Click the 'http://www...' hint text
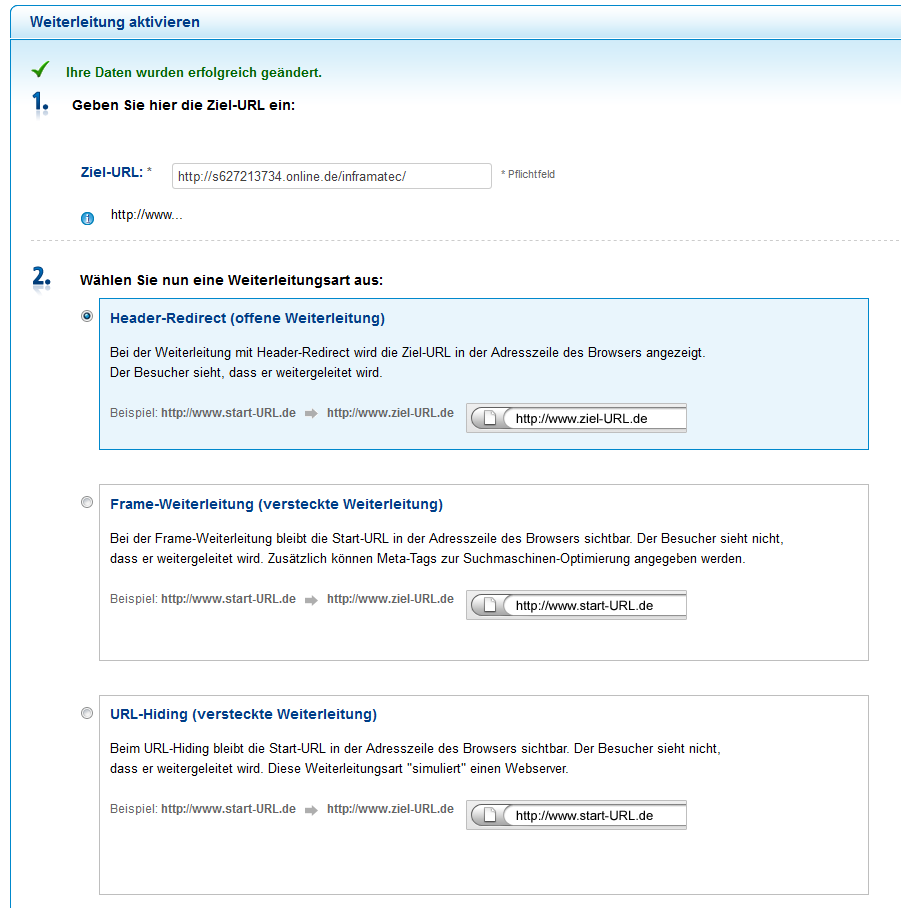 [146, 215]
